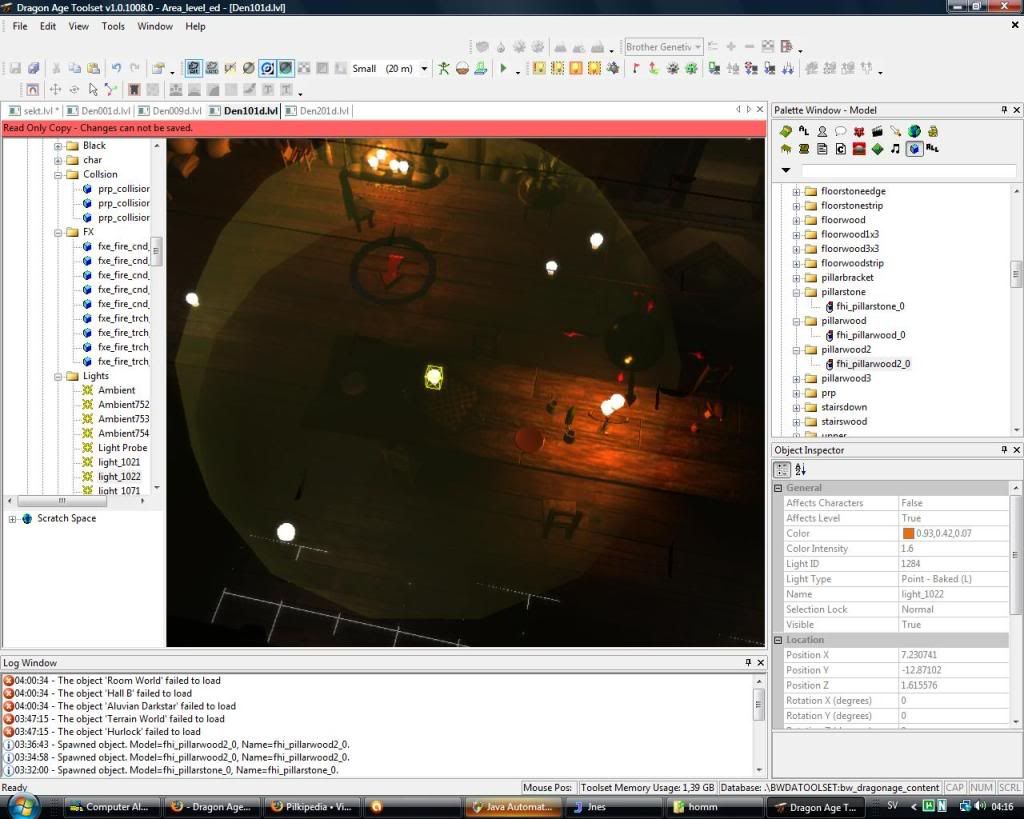Screen dimensions: 1024x819
Task: Click the orange Color swatch value
Action: click(909, 534)
